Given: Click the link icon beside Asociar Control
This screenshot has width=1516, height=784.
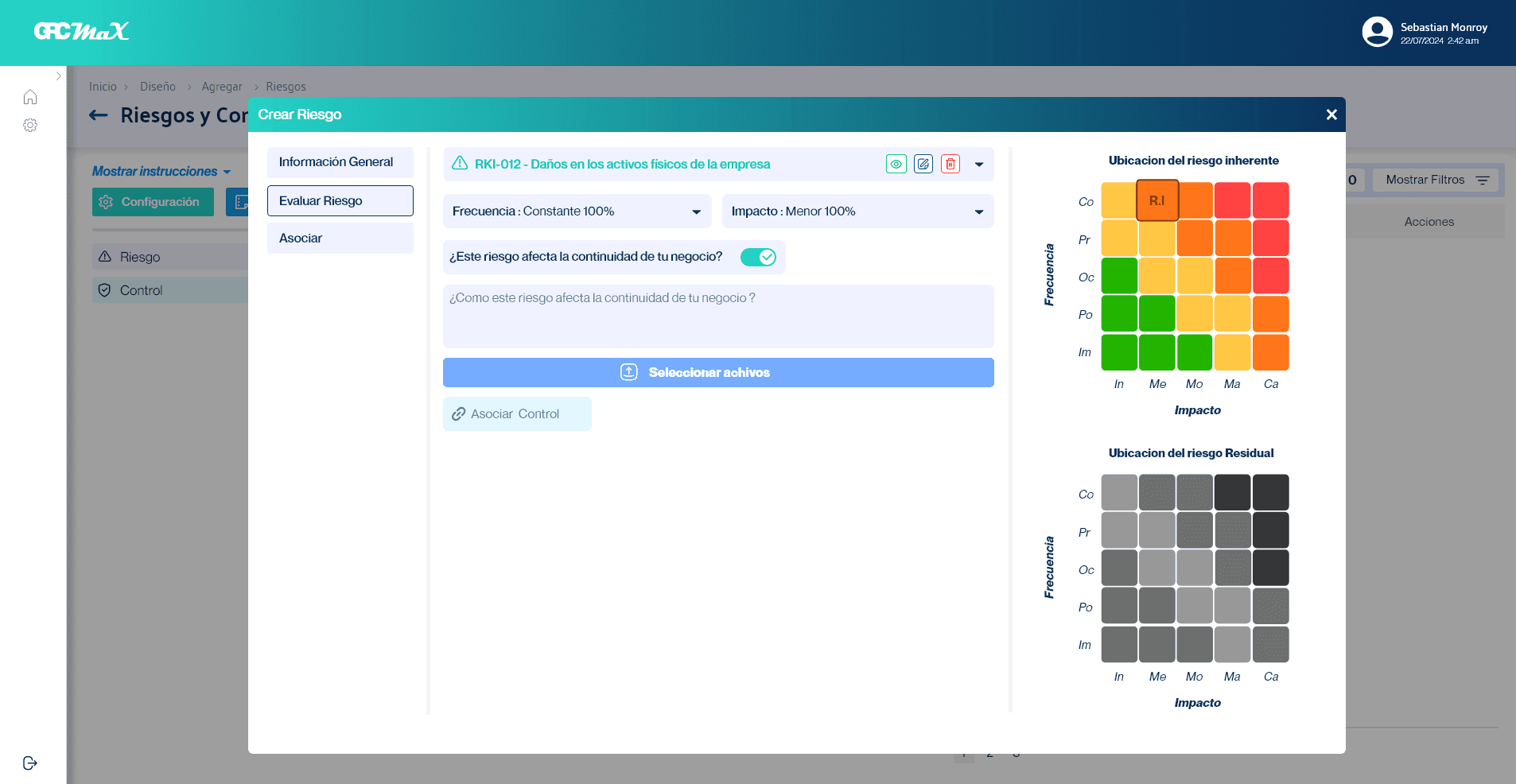Looking at the screenshot, I should [x=458, y=413].
